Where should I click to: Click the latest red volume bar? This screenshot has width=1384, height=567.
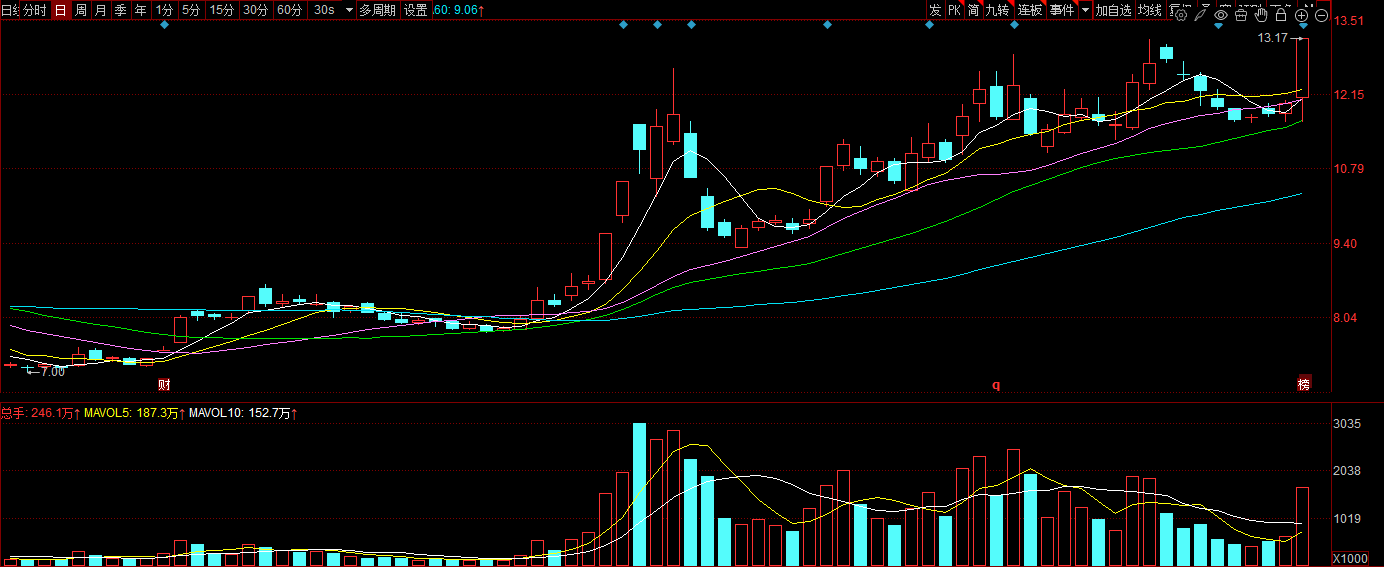(x=1303, y=526)
